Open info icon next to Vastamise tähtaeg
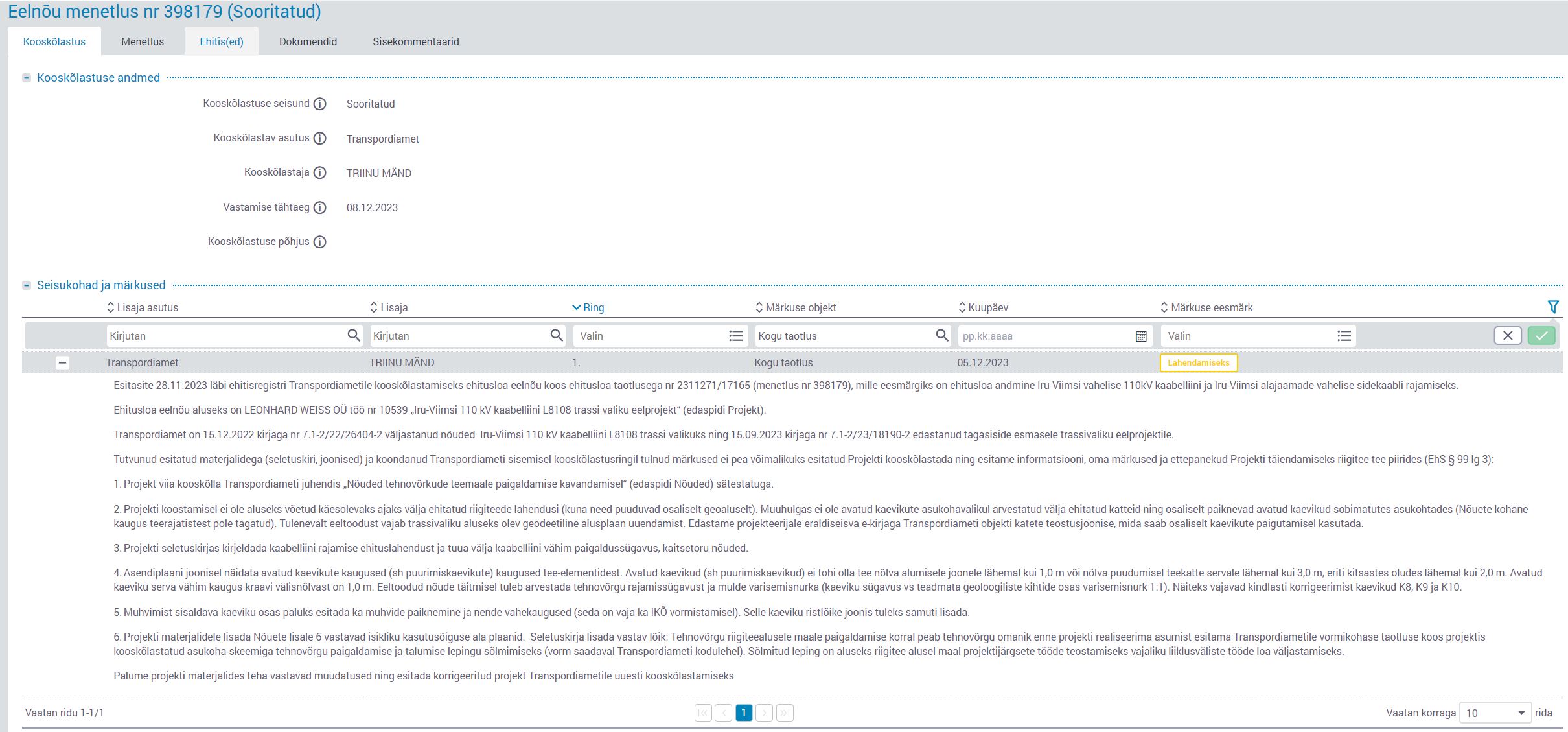Viewport: 1568px width, 732px height. click(x=319, y=207)
